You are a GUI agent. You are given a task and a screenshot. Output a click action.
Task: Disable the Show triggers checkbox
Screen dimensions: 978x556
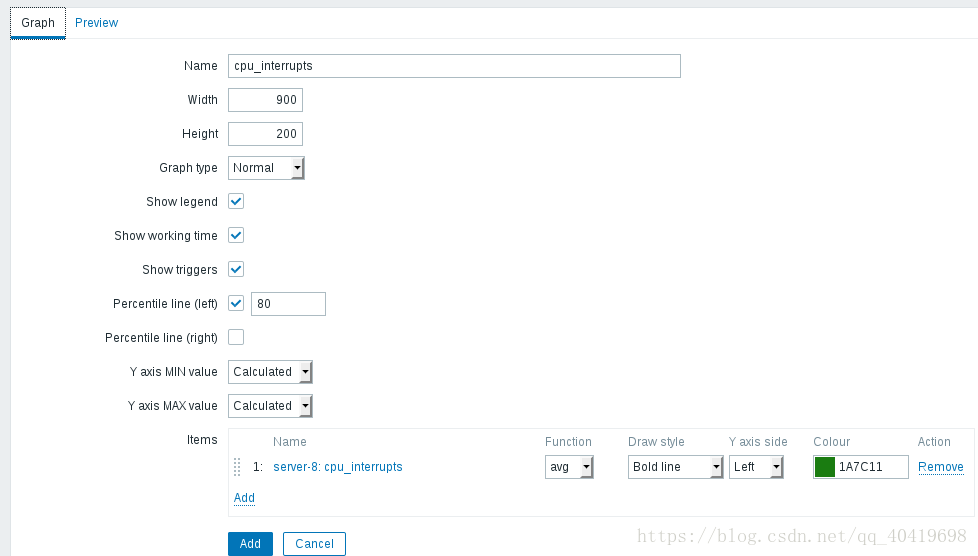[236, 270]
